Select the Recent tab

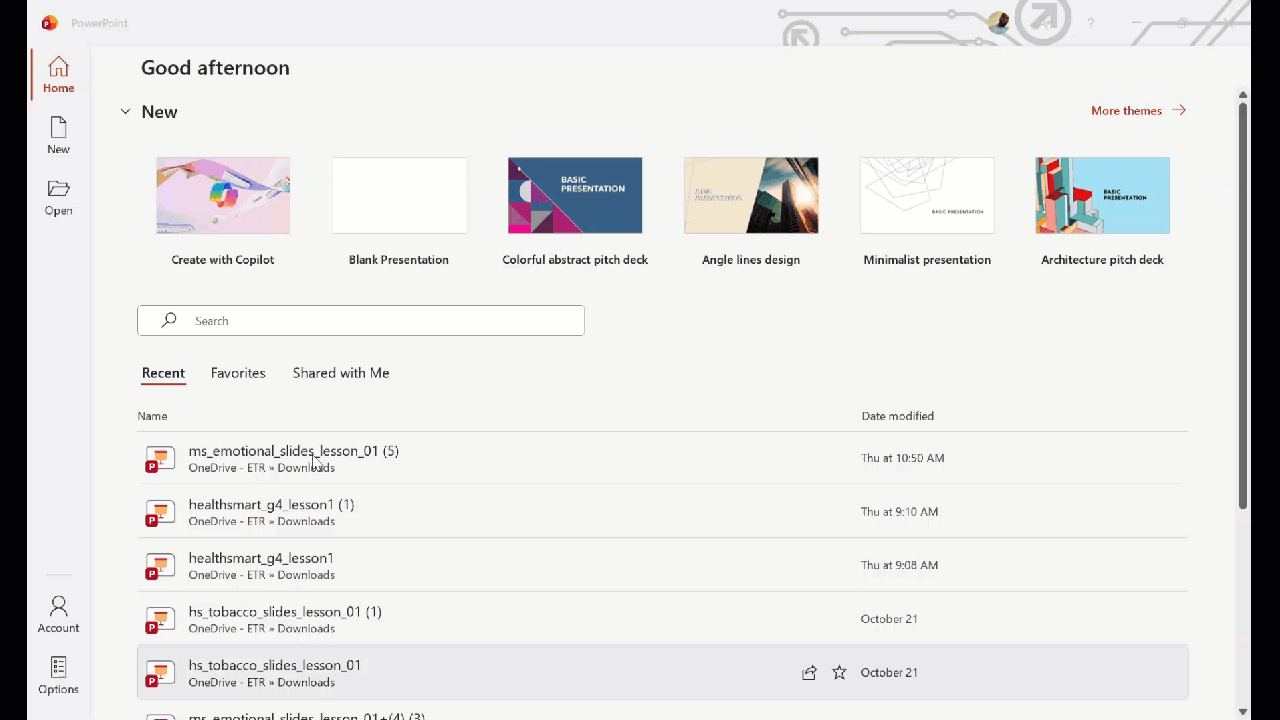pos(163,373)
